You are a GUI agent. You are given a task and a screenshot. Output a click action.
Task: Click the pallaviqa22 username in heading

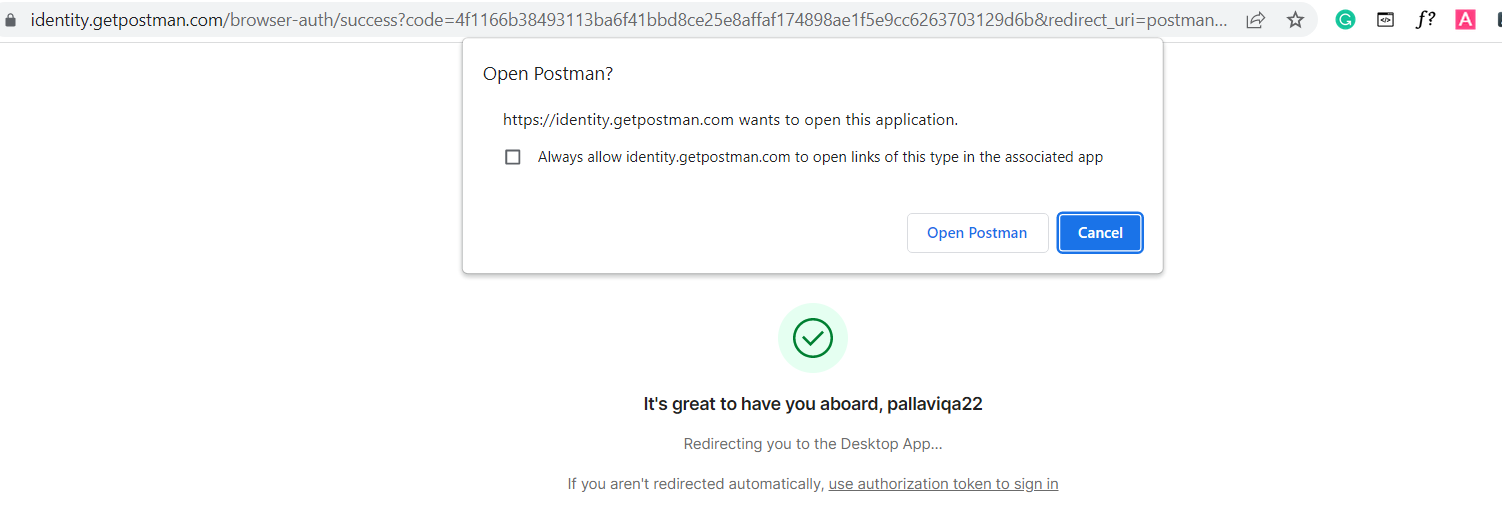[935, 404]
